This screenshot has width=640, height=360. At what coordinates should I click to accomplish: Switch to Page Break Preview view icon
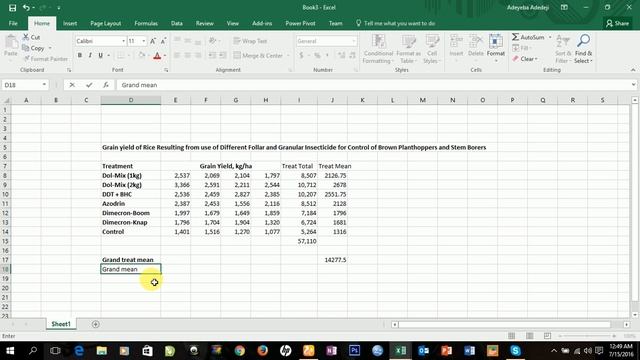547,336
